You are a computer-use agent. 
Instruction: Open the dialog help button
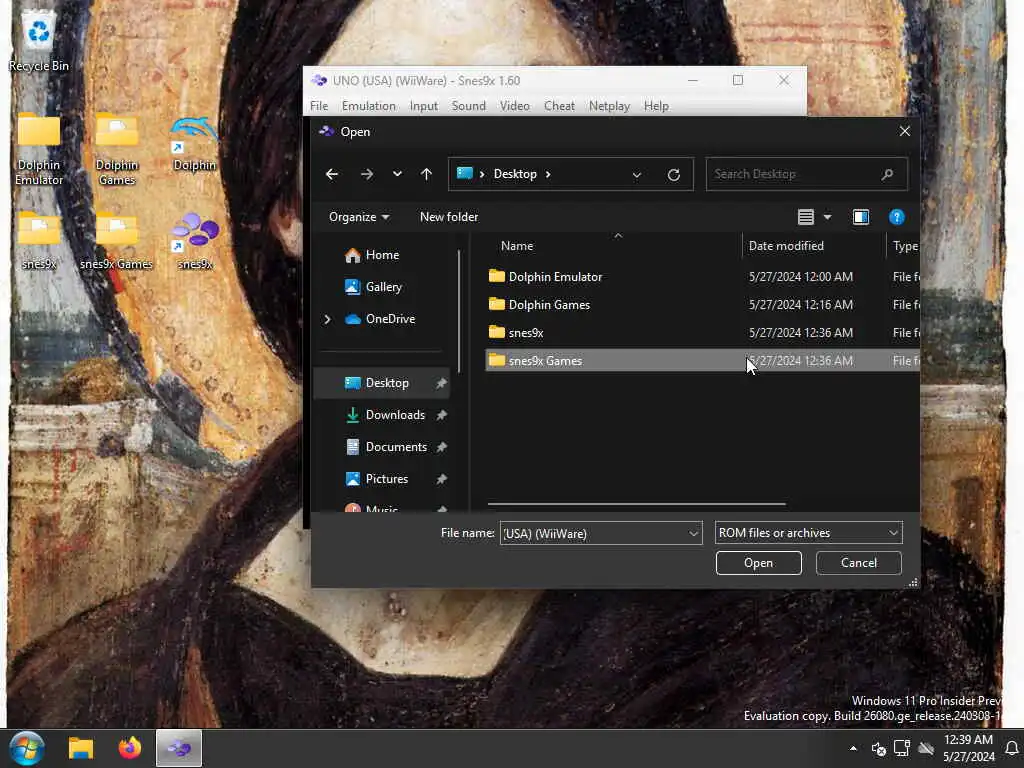(897, 217)
